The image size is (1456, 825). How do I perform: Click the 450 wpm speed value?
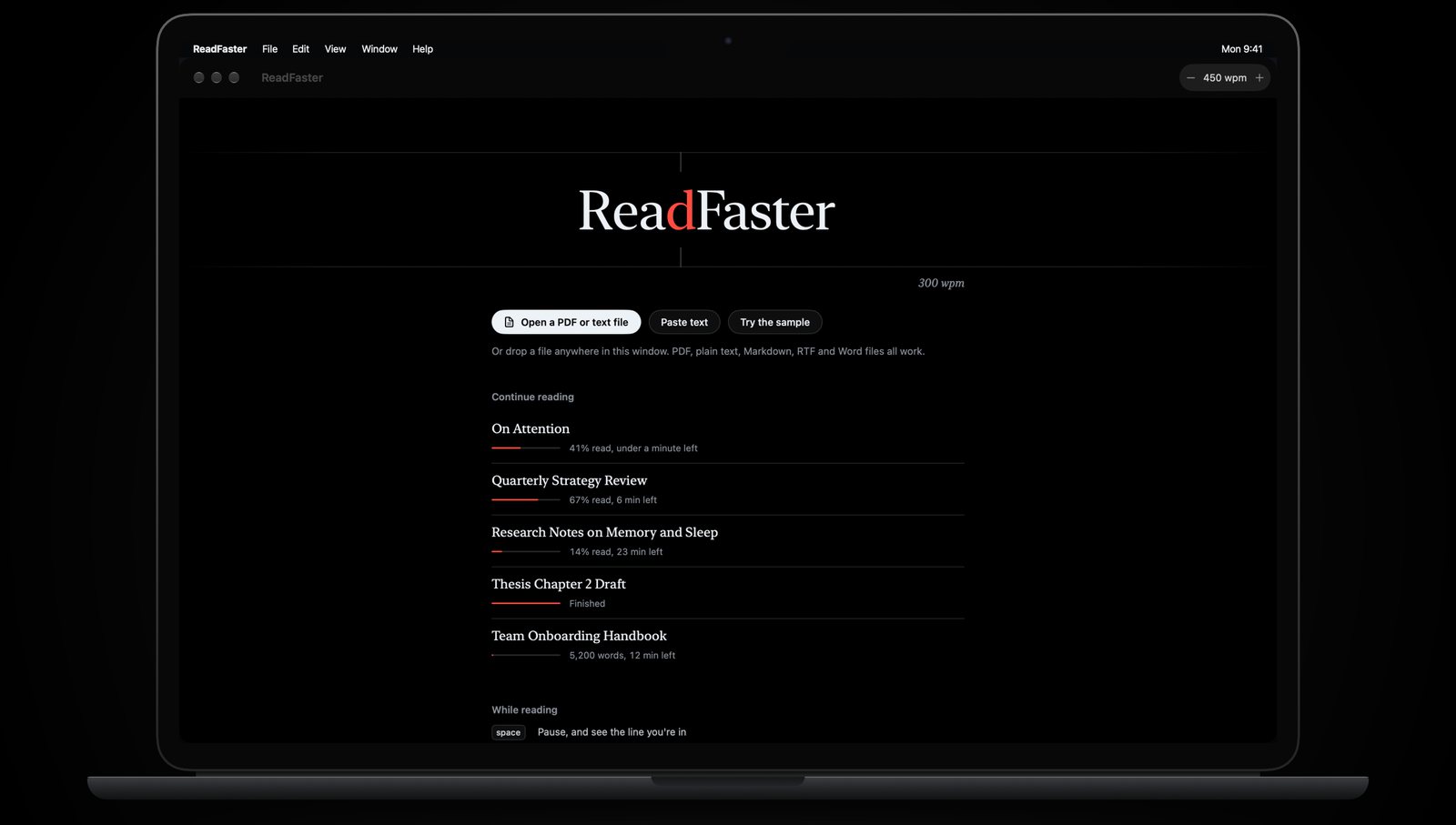pos(1225,78)
